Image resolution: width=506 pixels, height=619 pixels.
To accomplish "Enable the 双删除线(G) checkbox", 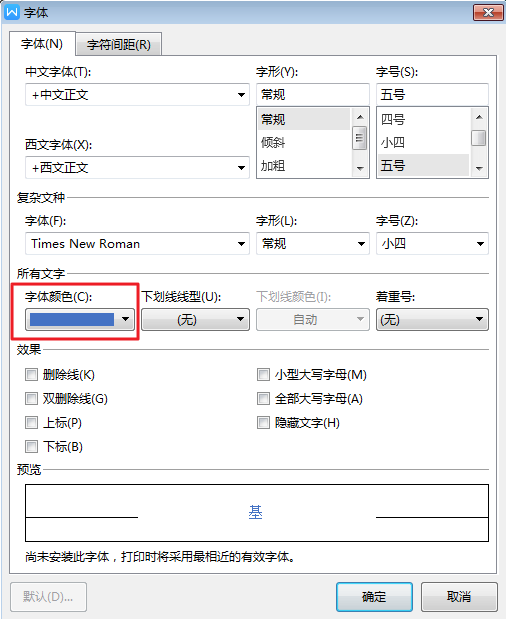I will point(31,398).
